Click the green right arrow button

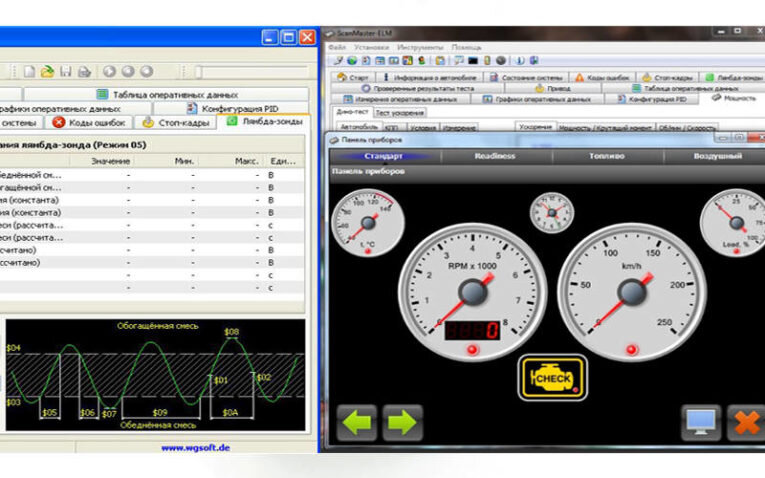point(402,422)
